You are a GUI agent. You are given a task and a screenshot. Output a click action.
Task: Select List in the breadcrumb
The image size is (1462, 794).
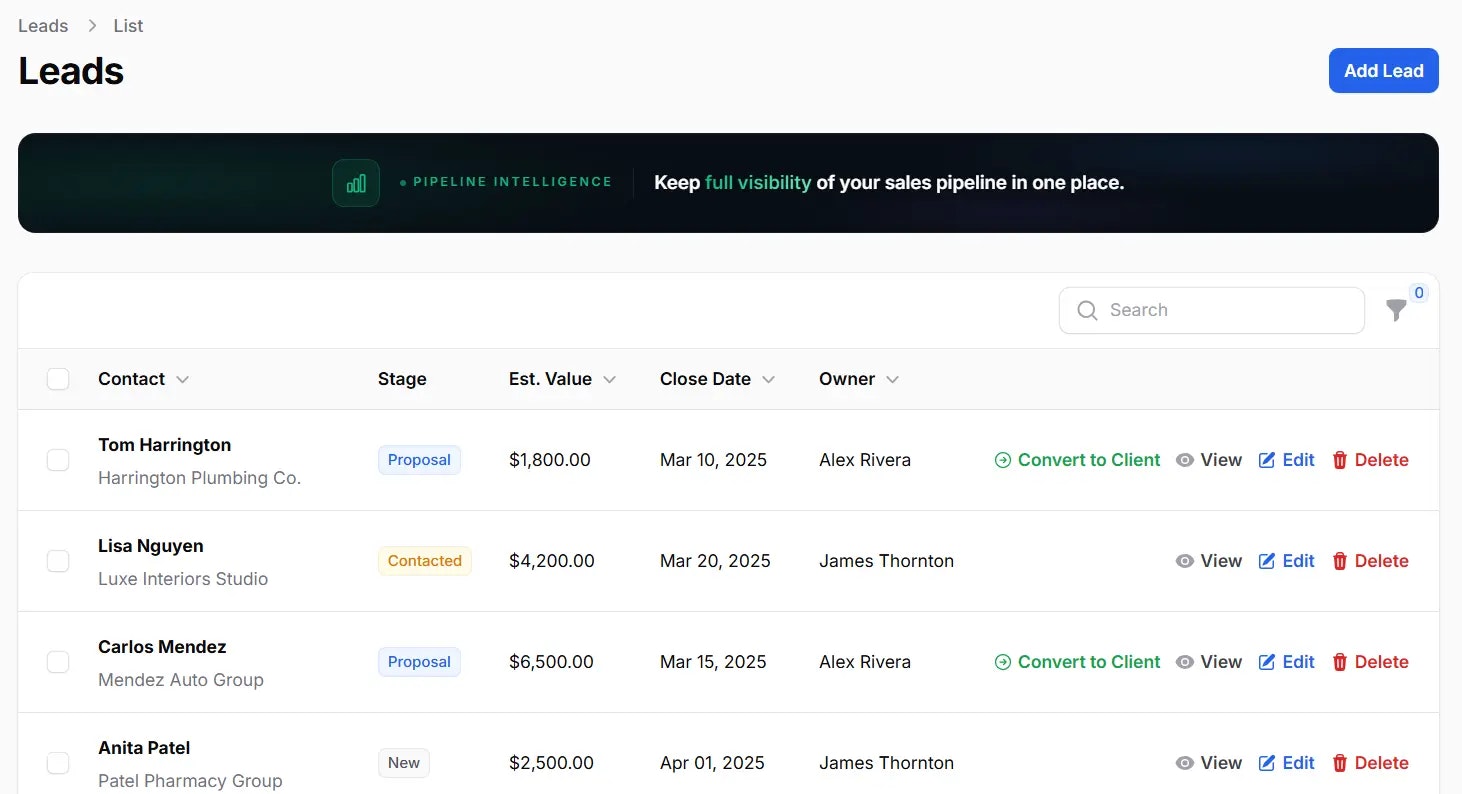point(128,25)
